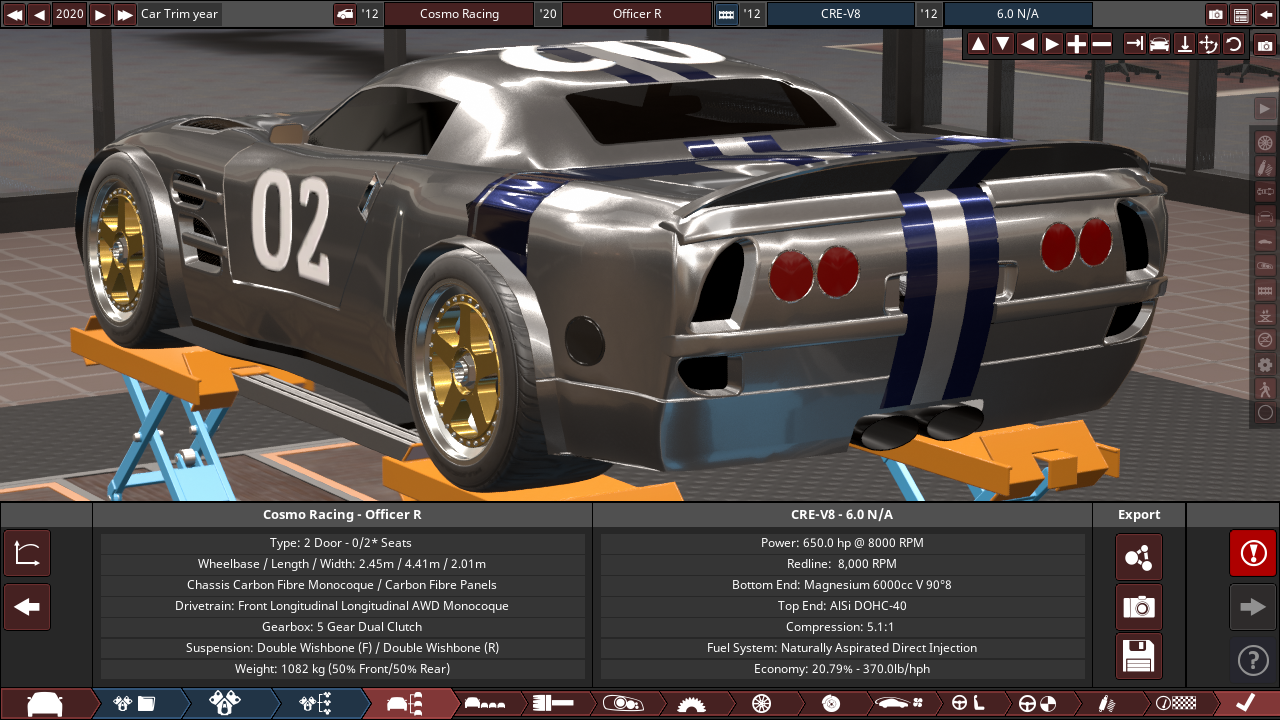This screenshot has height=720, width=1280.
Task: Select the Cosmo Racing model name
Action: point(459,14)
